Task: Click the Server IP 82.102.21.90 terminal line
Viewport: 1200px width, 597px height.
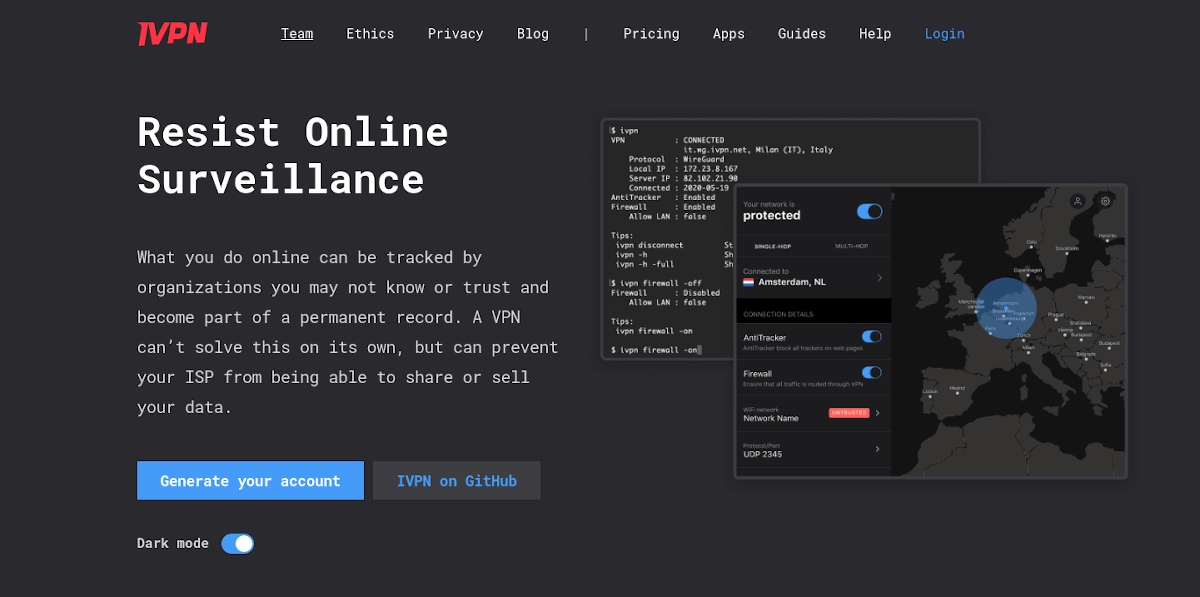Action: pyautogui.click(x=683, y=178)
